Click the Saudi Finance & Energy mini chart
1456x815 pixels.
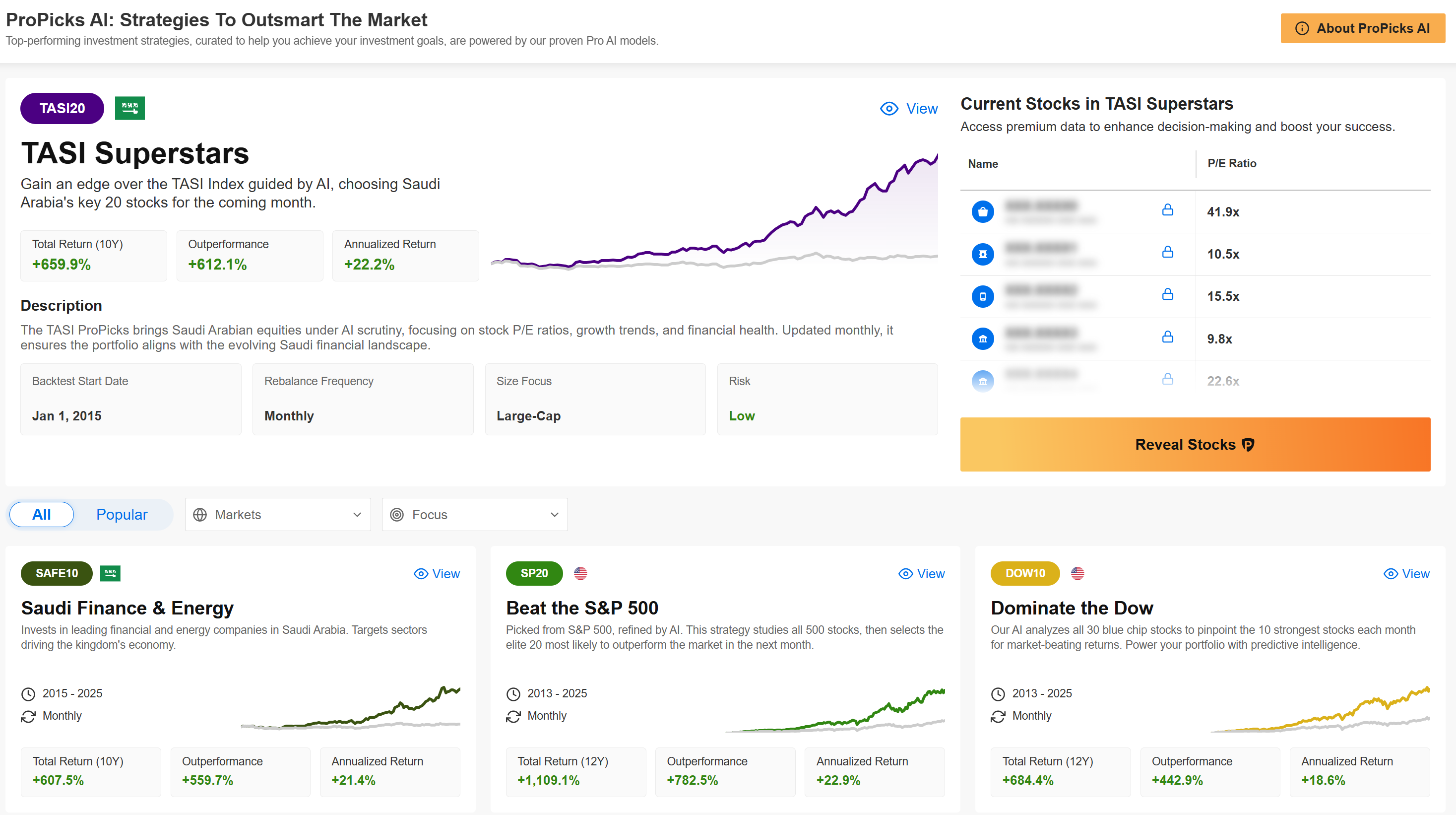(350, 708)
